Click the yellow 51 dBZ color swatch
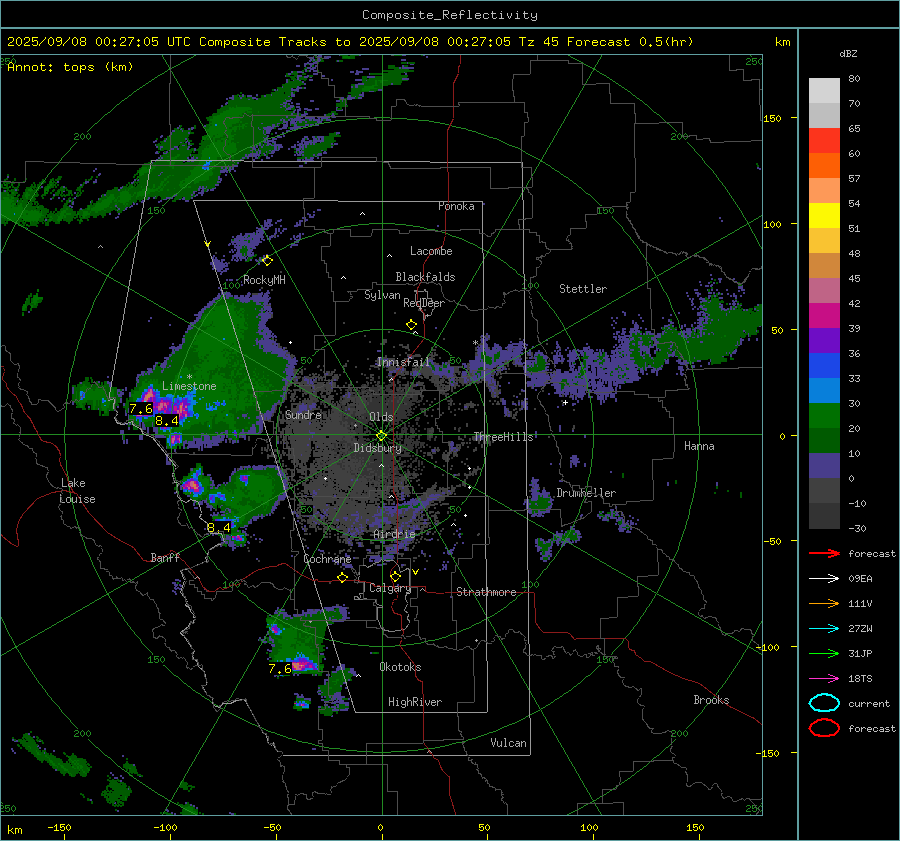 (824, 216)
